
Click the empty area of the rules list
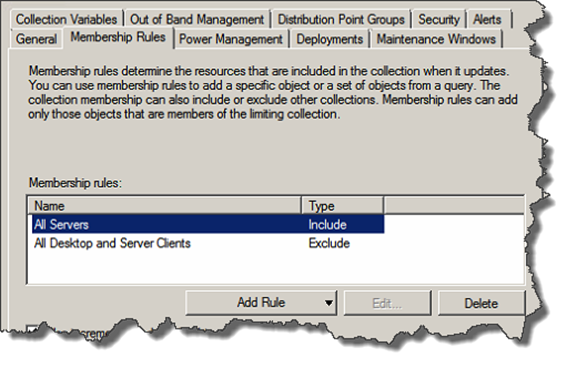276,269
